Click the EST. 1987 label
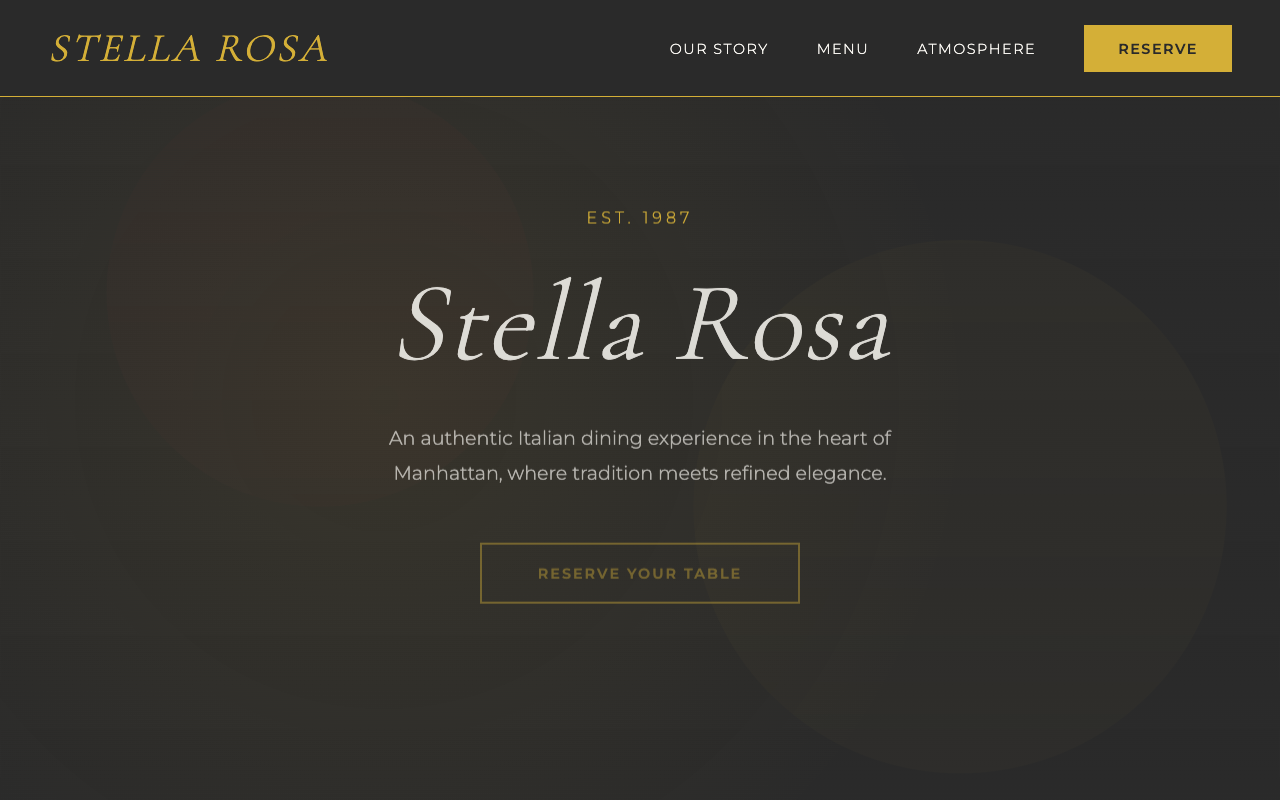 click(639, 216)
